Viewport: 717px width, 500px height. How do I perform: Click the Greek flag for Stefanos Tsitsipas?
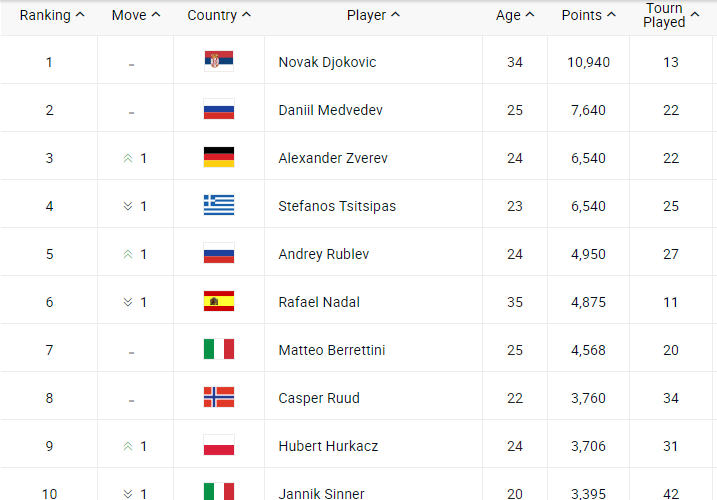pos(219,205)
